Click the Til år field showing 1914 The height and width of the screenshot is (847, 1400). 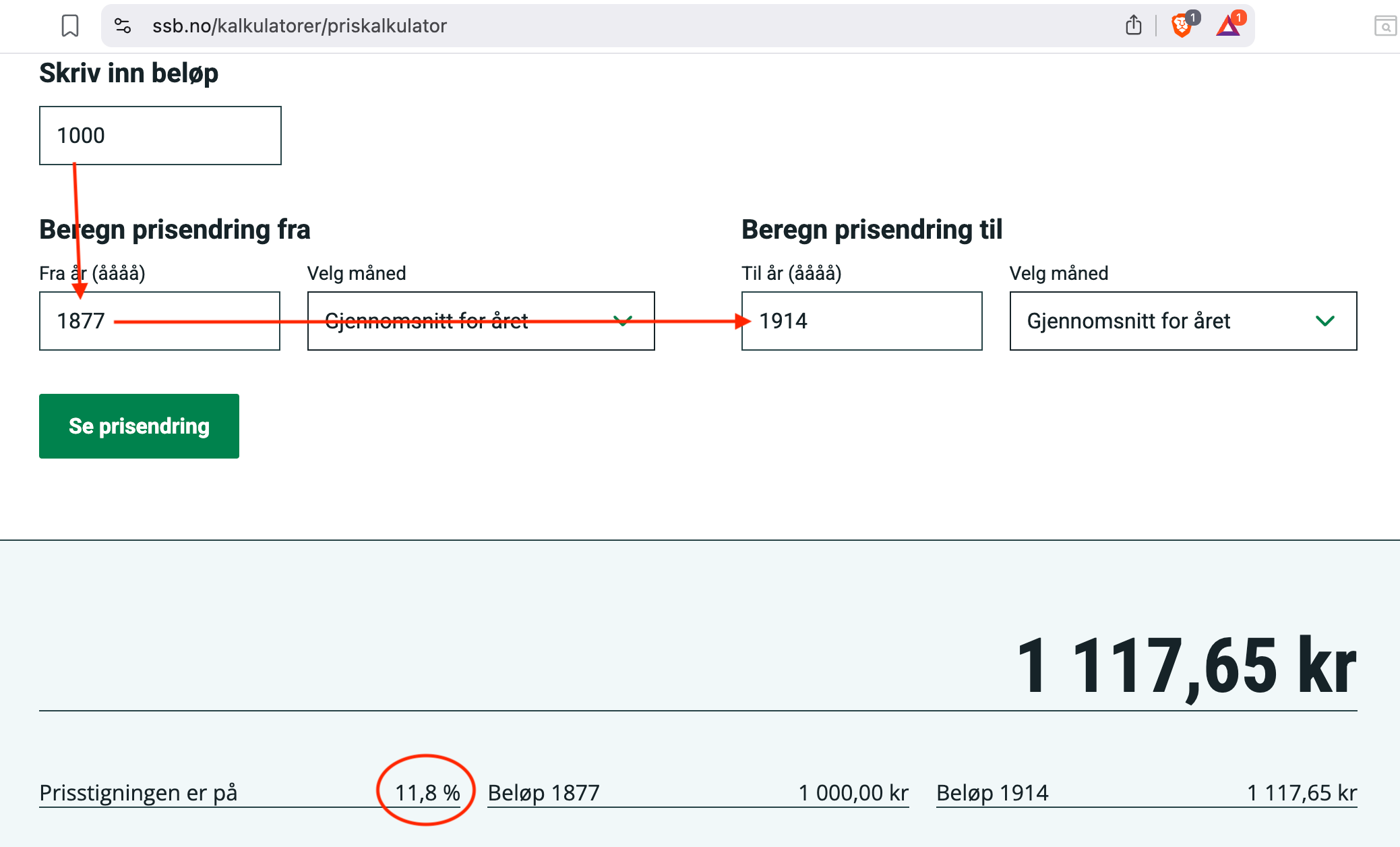[861, 321]
